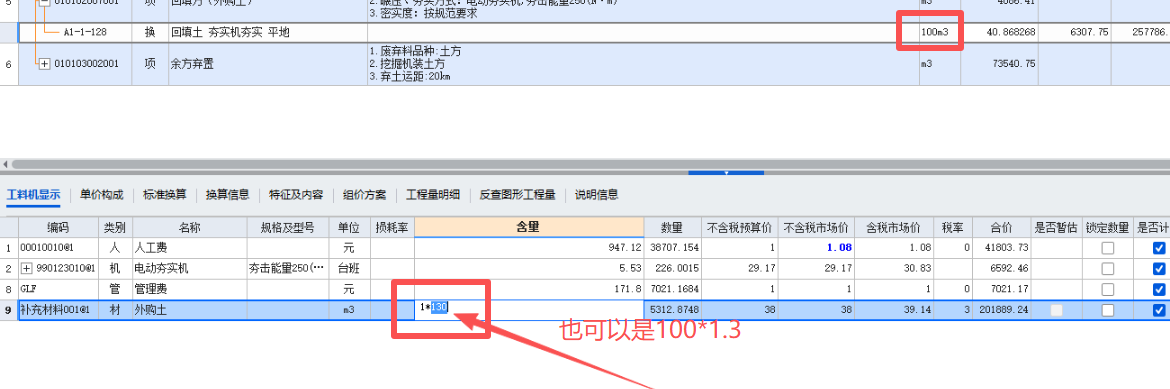Click the 171.8 含量 cell
This screenshot has height=389, width=1170.
pos(529,289)
